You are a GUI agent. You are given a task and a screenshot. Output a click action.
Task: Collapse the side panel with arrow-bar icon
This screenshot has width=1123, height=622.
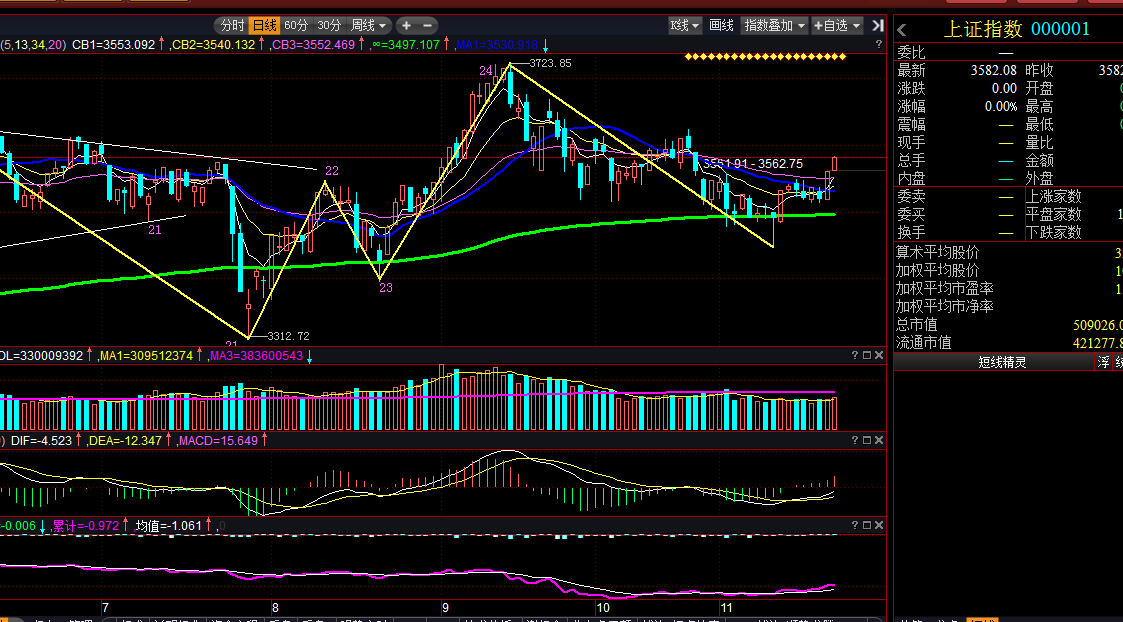[877, 26]
